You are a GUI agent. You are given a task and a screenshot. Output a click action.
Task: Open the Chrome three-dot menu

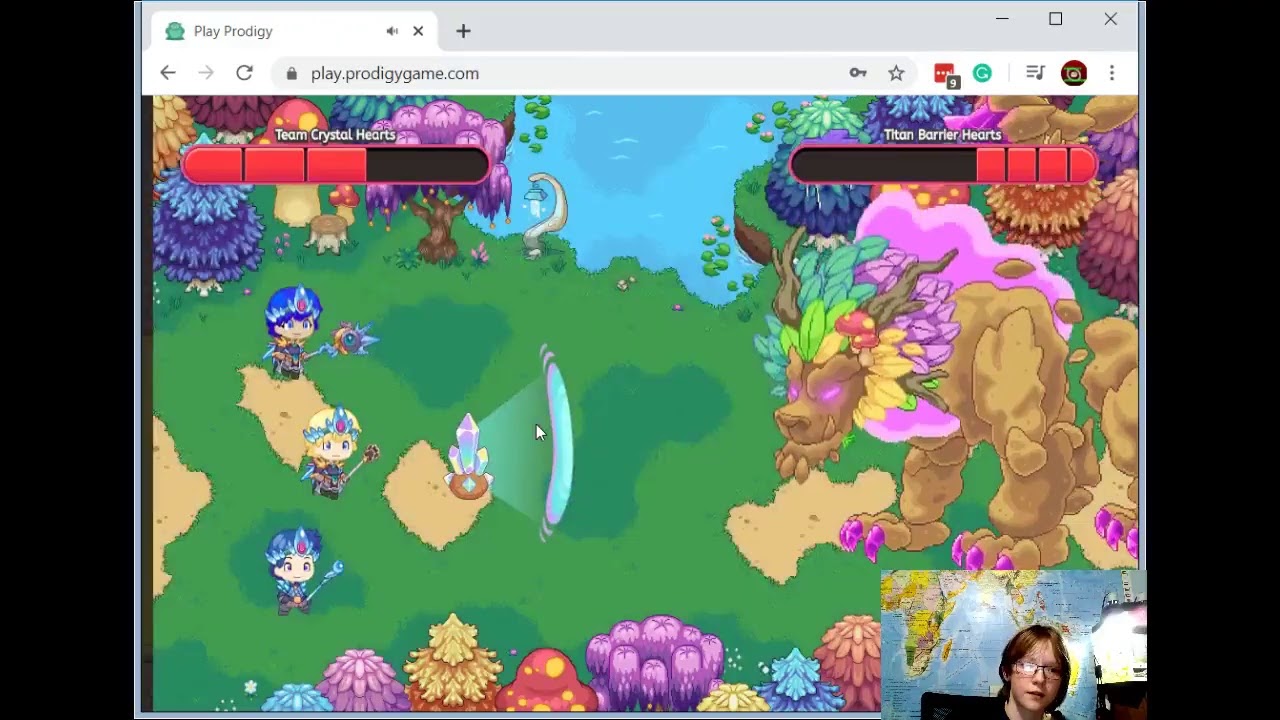[x=1112, y=73]
